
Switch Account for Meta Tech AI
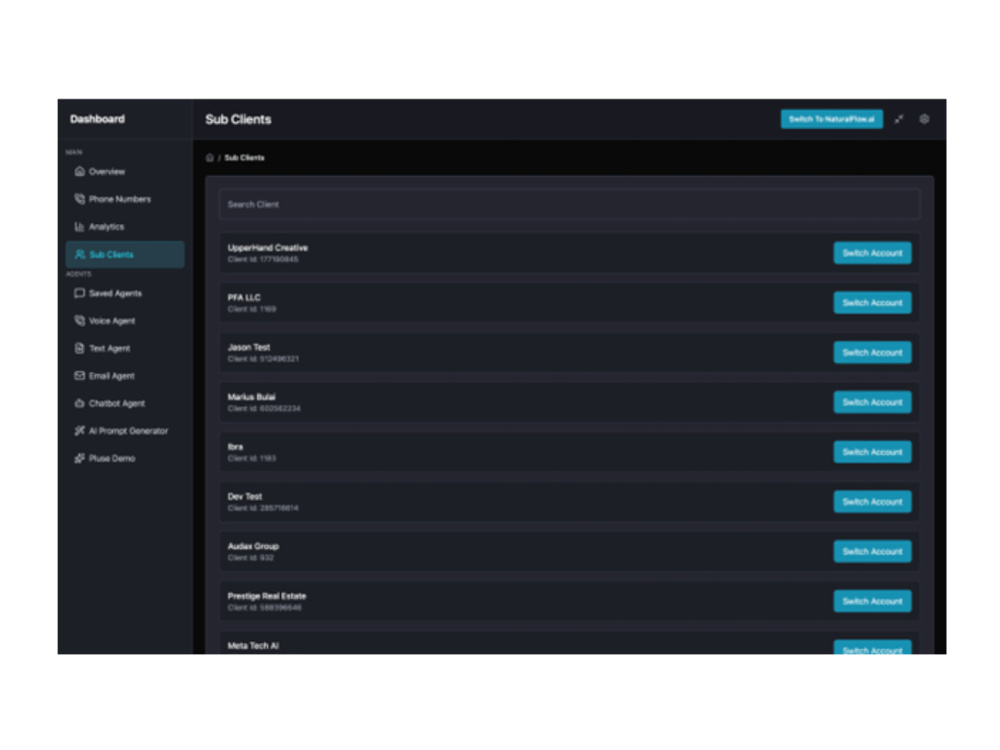click(x=872, y=647)
